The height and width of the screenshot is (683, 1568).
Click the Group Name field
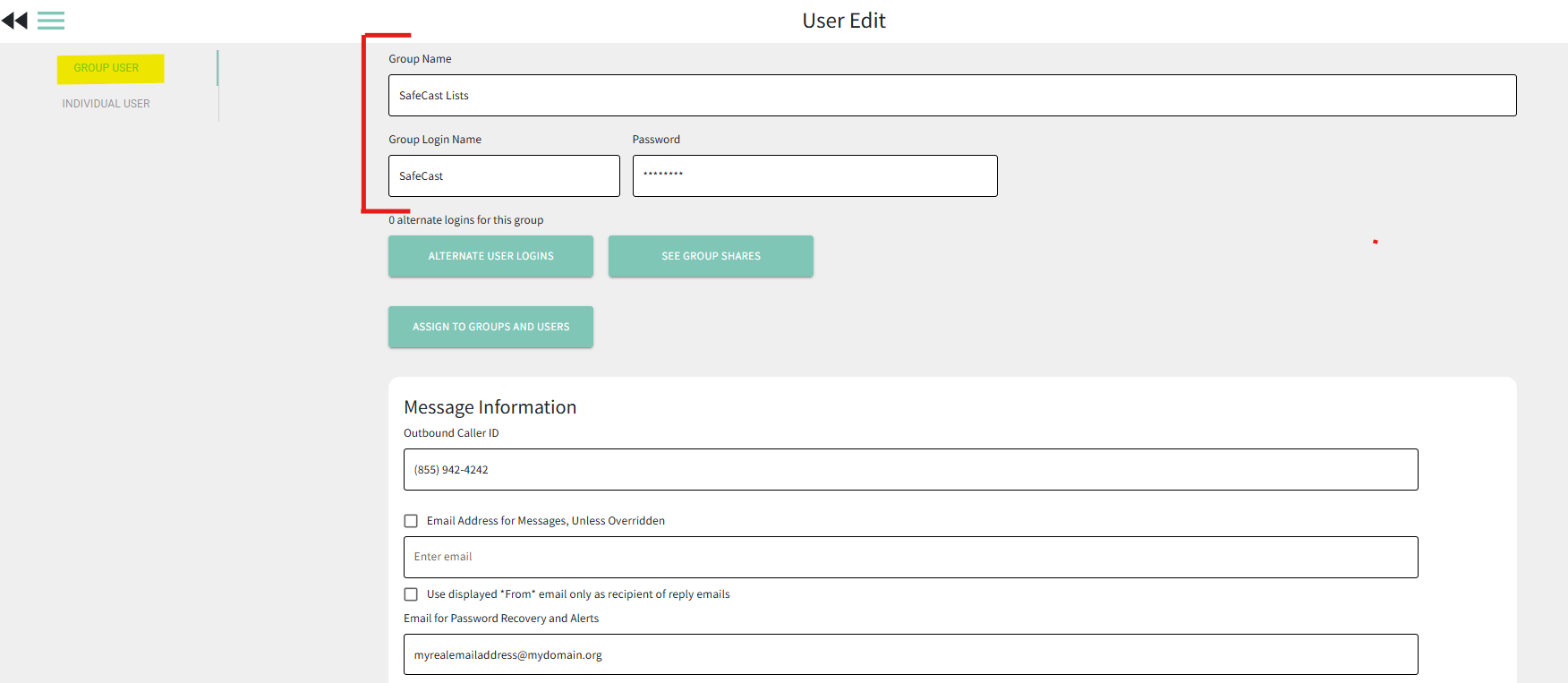click(x=952, y=96)
